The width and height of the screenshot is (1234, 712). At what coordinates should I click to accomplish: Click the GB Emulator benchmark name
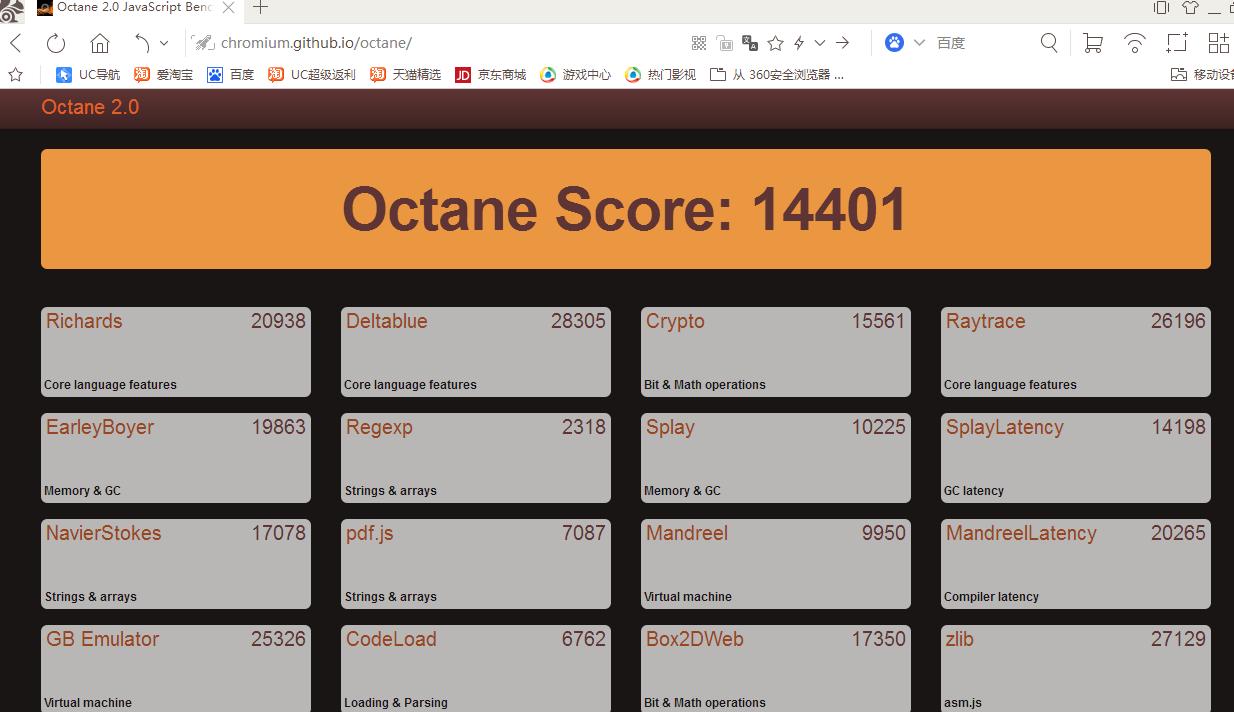click(102, 639)
